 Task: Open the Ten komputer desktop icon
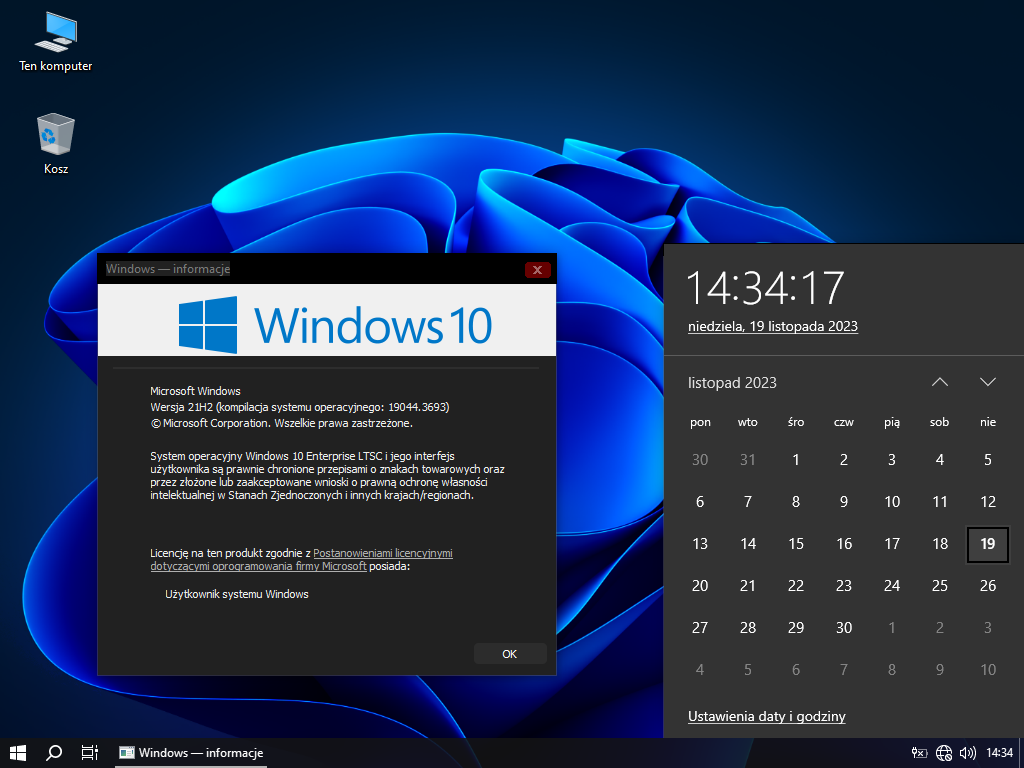point(56,40)
